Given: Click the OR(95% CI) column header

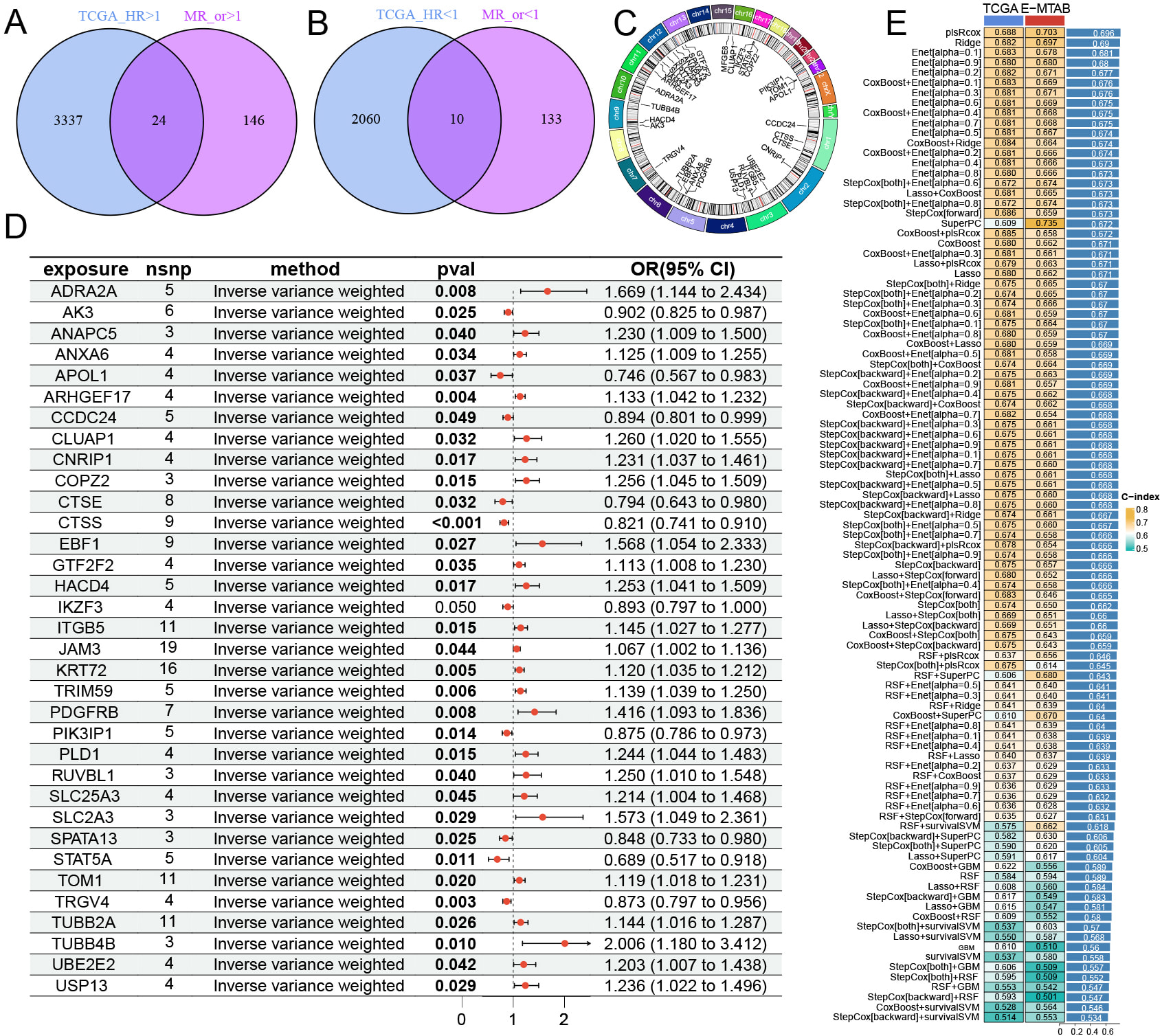Looking at the screenshot, I should coord(682,269).
